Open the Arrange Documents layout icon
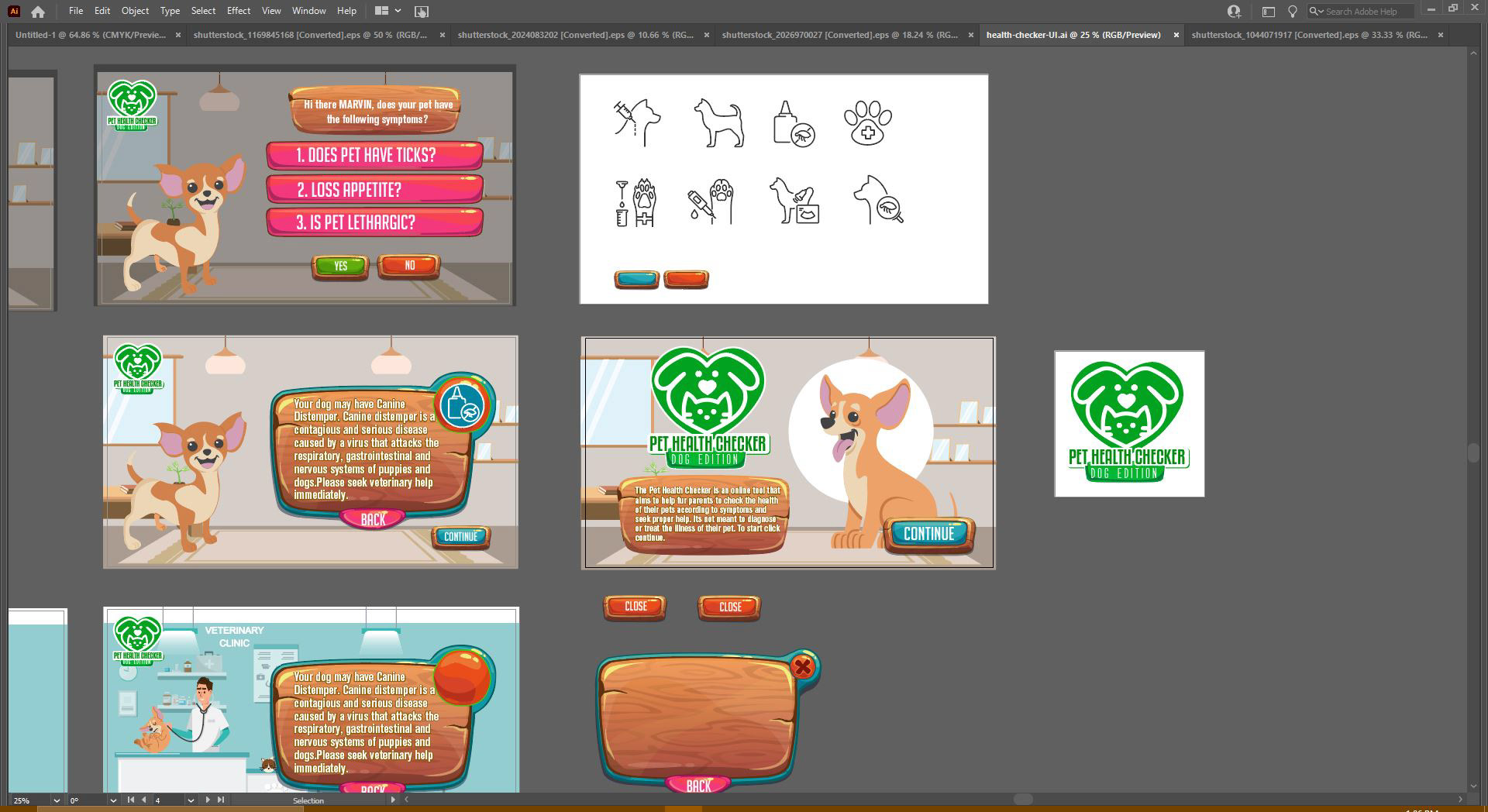 (x=381, y=11)
